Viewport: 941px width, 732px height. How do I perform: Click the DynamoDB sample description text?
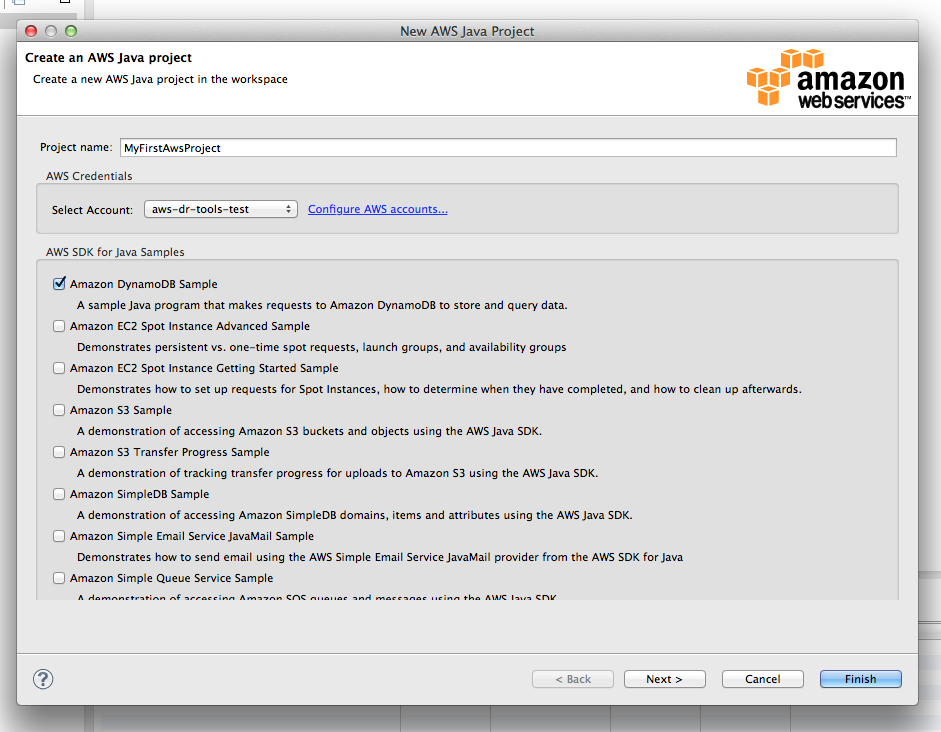coord(322,305)
